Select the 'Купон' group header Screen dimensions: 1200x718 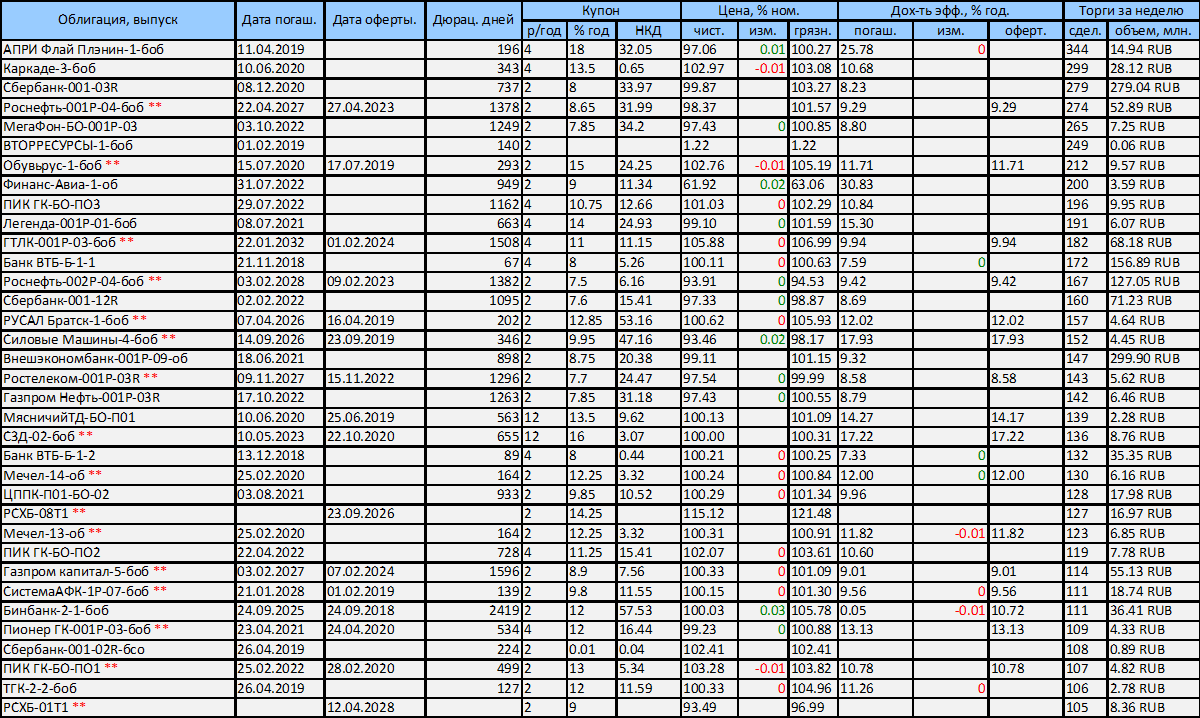click(600, 9)
